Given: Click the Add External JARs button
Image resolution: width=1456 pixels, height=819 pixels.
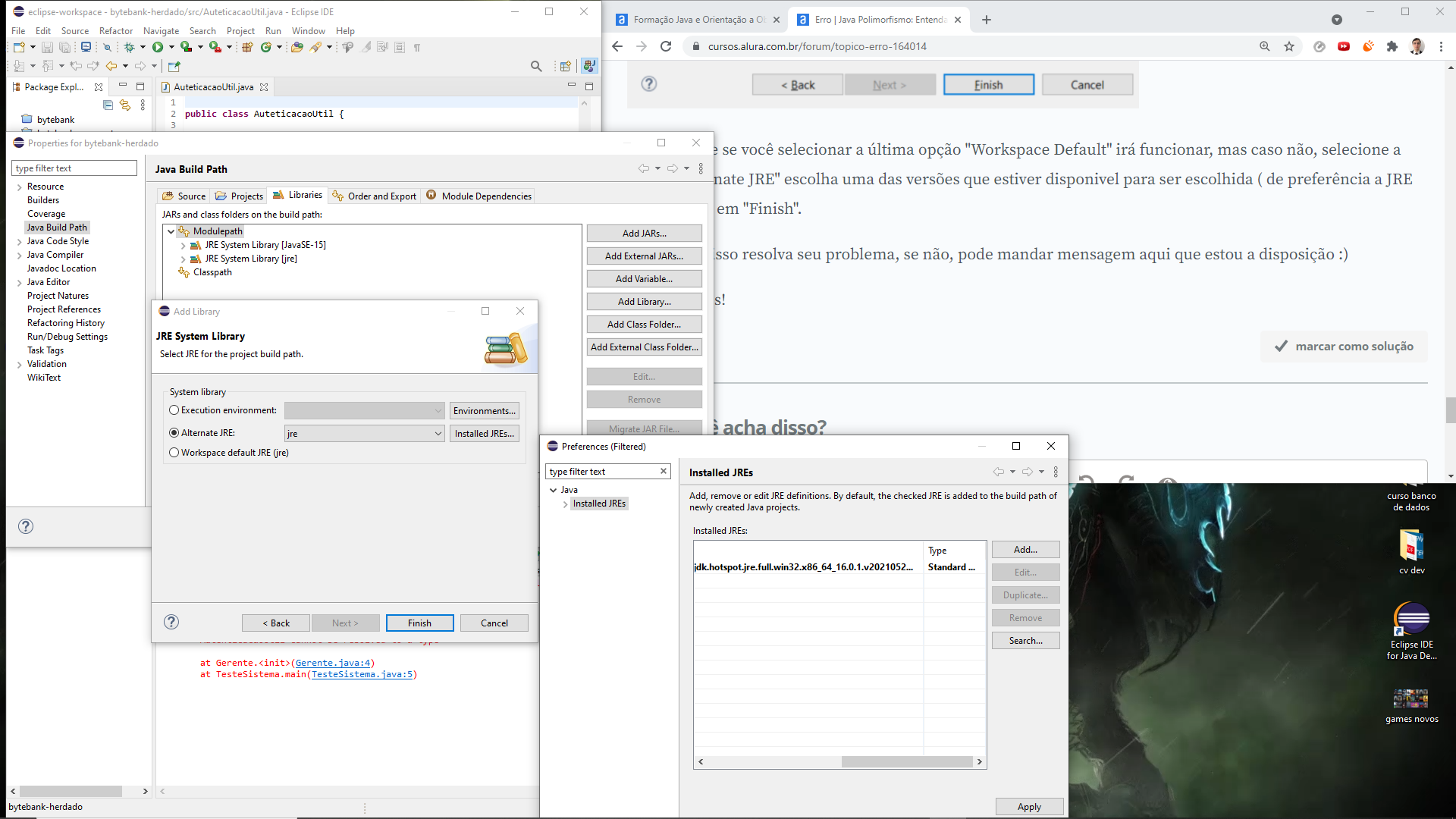Looking at the screenshot, I should pos(644,255).
